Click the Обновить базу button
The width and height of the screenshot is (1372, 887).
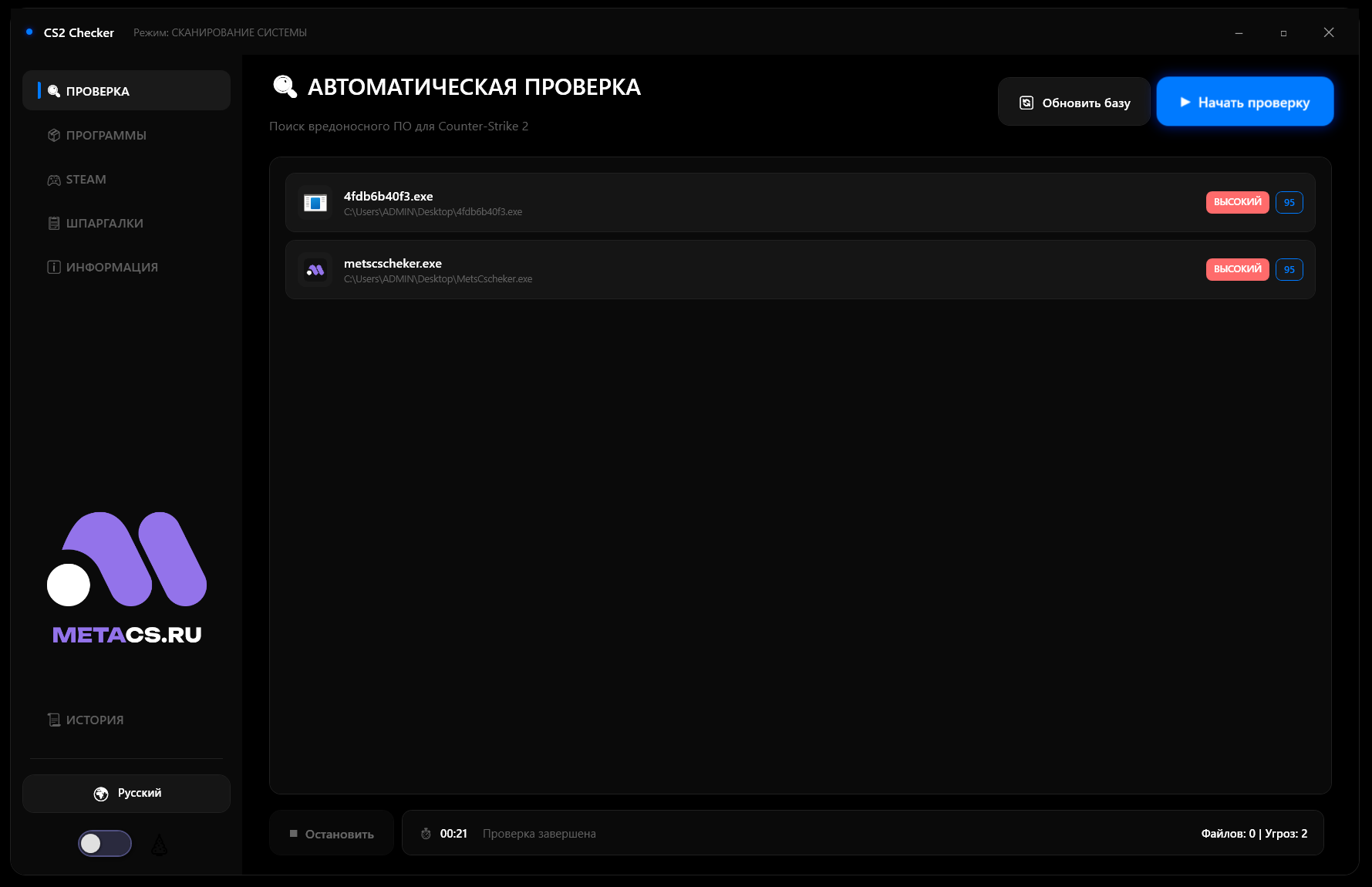(1074, 103)
